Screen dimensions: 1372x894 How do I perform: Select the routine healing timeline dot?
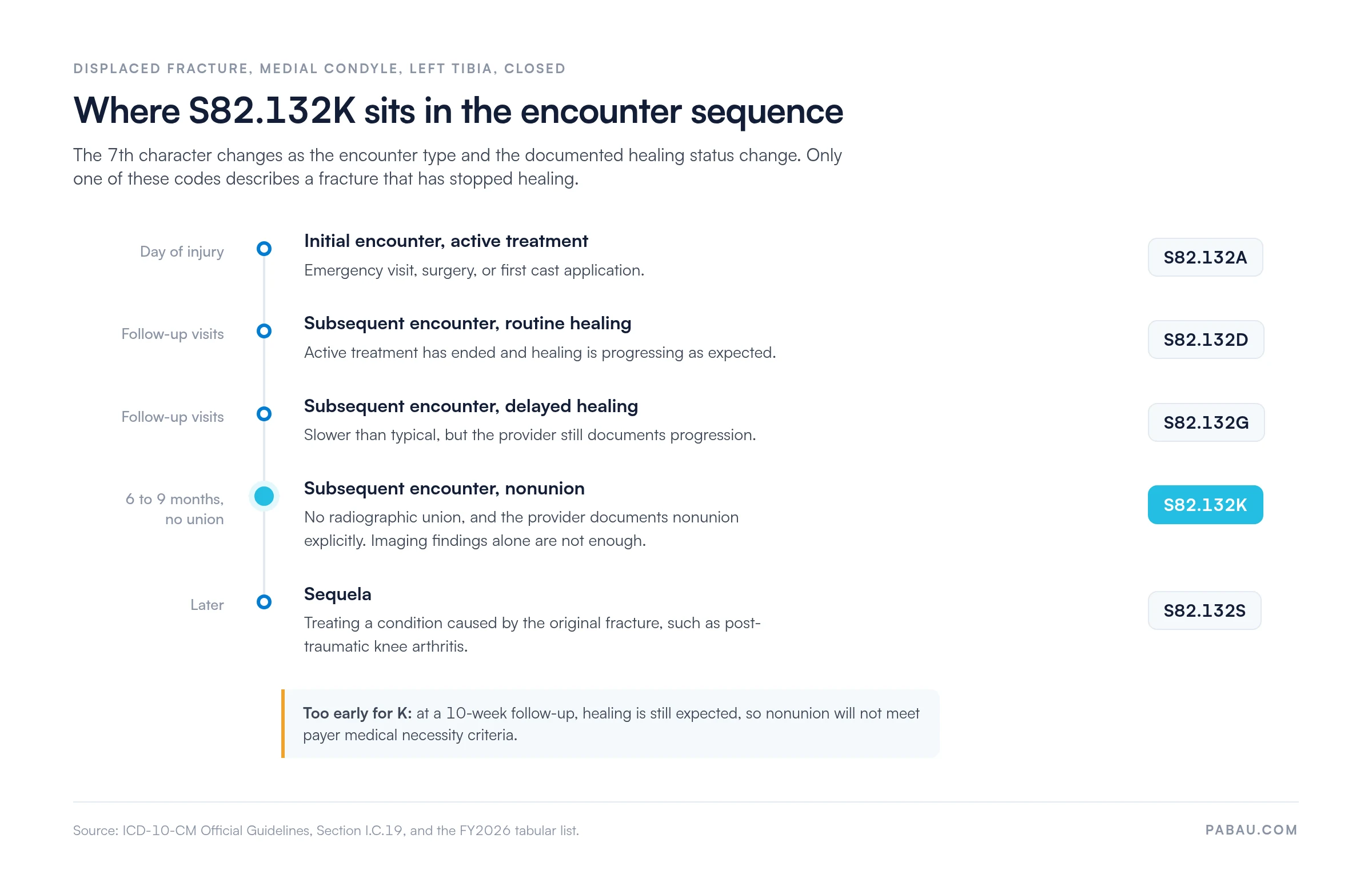pos(264,331)
